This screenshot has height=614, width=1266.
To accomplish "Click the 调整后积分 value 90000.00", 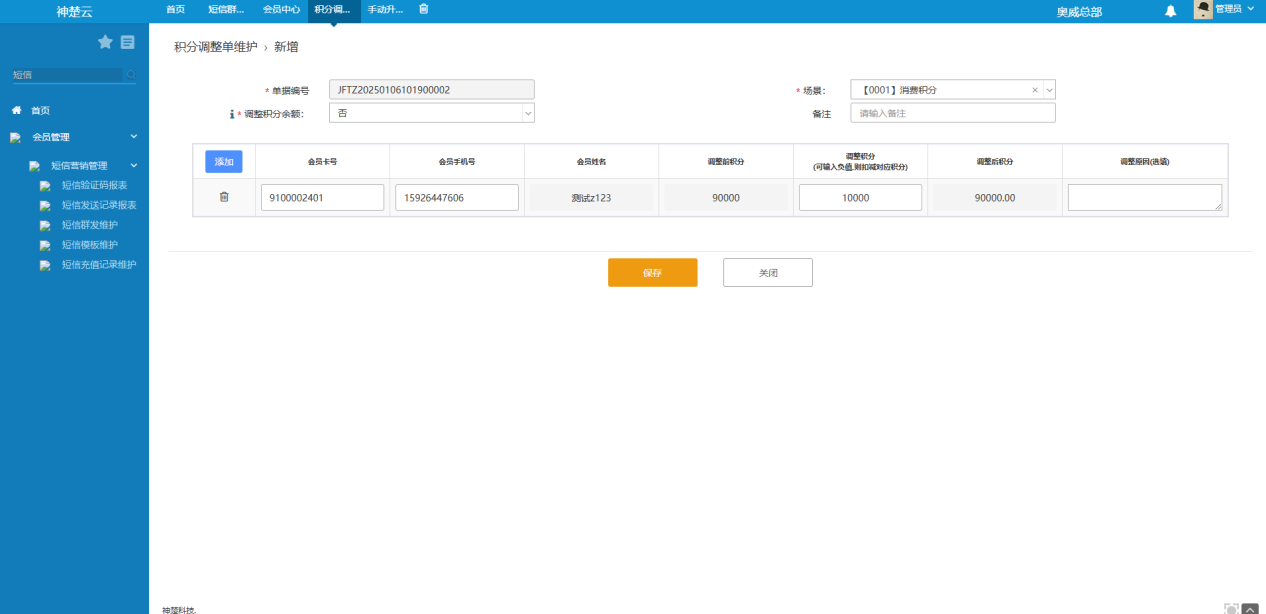I will pyautogui.click(x=995, y=197).
